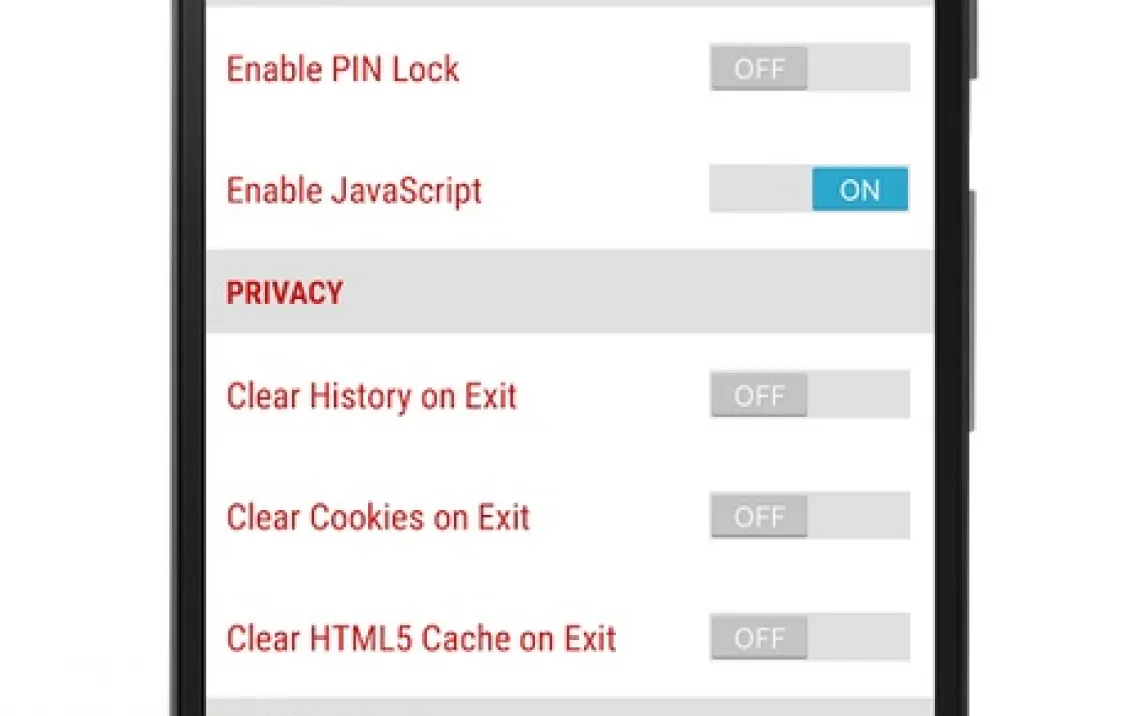Enable the Clear History on Exit switch
This screenshot has width=1146, height=716.
[x=810, y=395]
